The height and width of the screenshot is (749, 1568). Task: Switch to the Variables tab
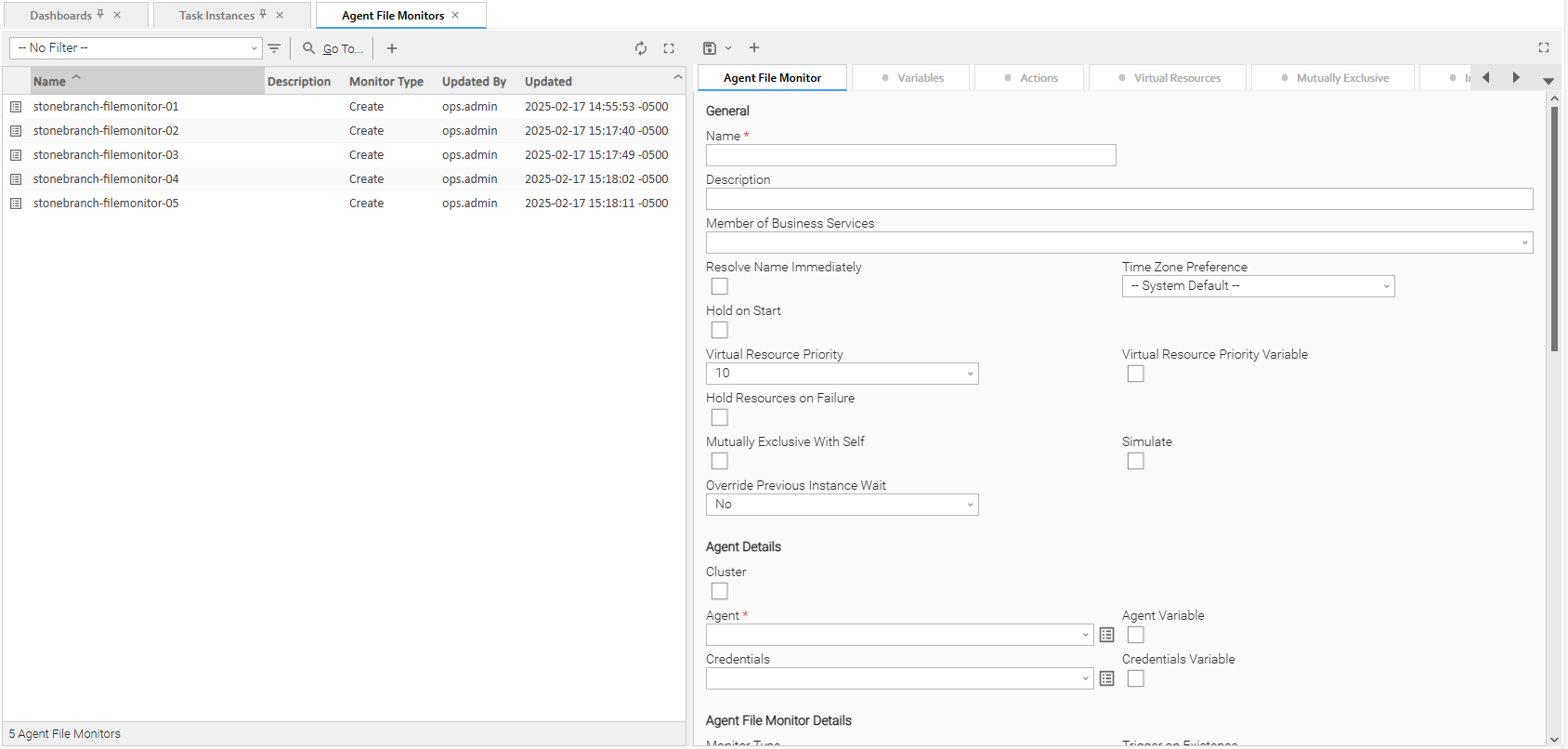911,78
